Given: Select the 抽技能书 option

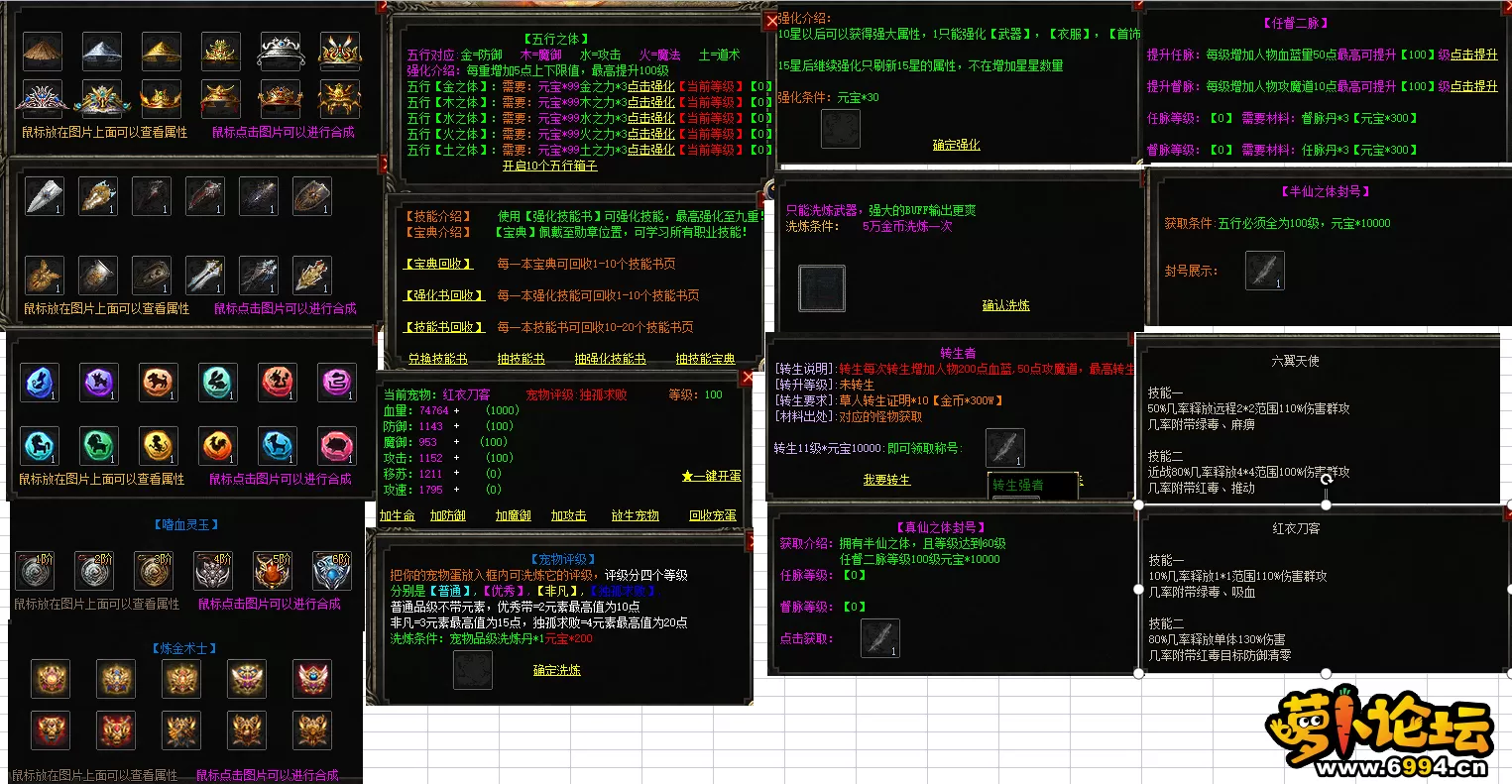Looking at the screenshot, I should click(x=521, y=359).
